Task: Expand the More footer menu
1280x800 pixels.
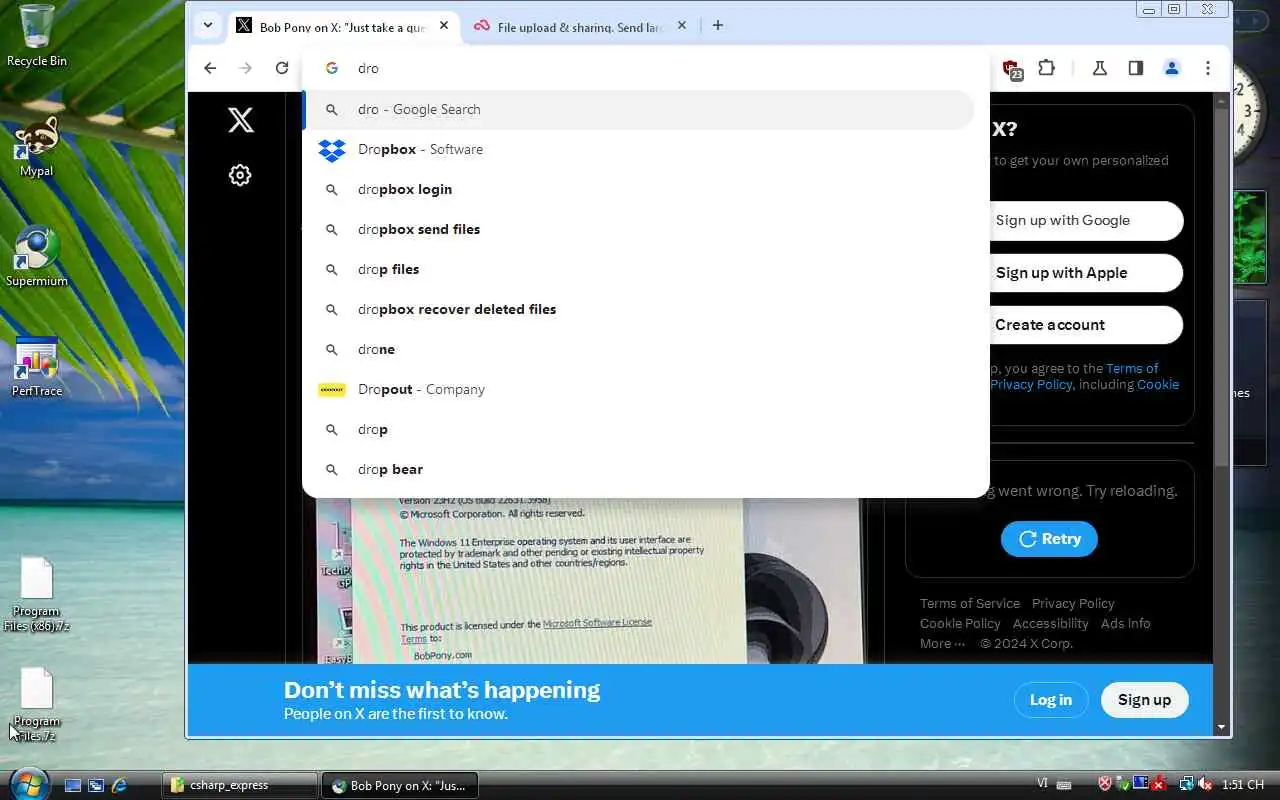Action: coord(942,643)
